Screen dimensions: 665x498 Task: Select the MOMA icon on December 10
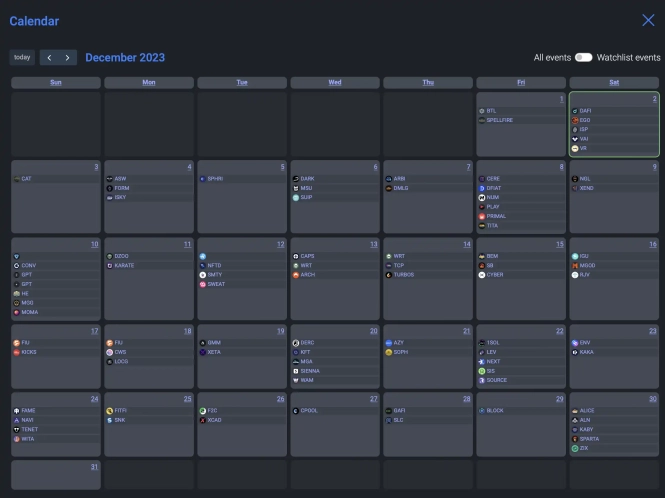pos(16,312)
